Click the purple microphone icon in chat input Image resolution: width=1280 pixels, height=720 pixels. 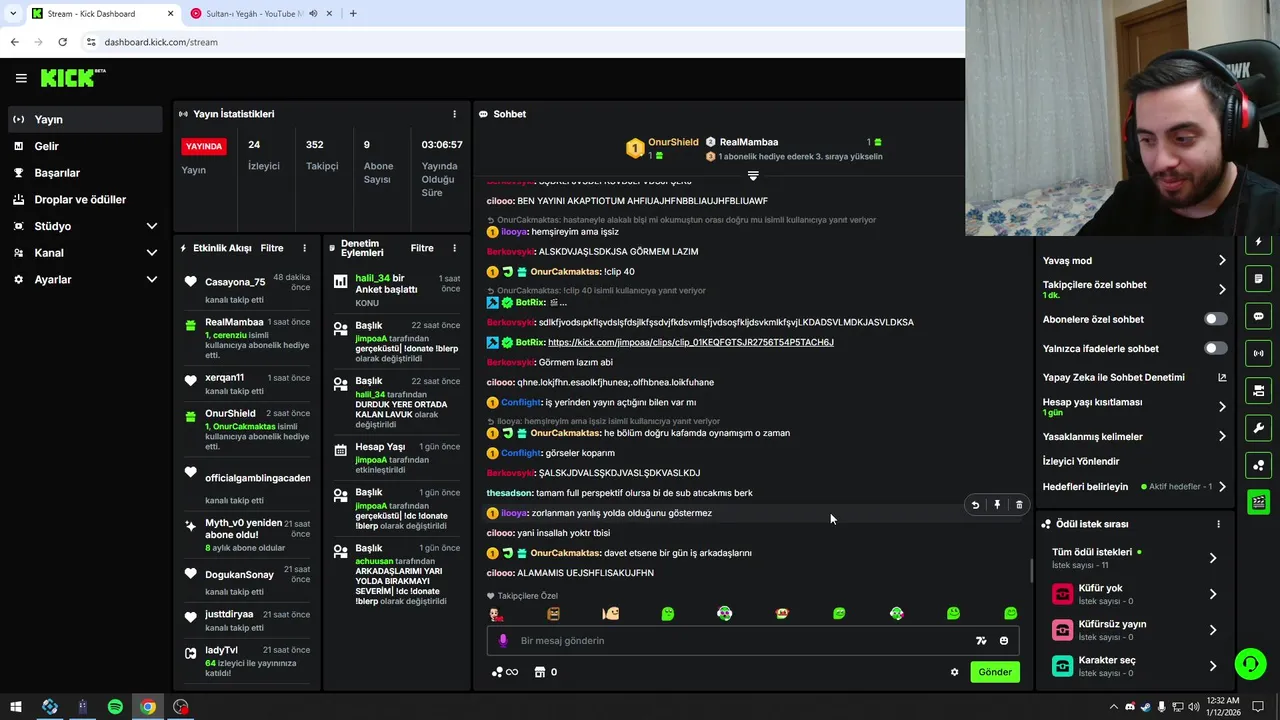pos(503,641)
